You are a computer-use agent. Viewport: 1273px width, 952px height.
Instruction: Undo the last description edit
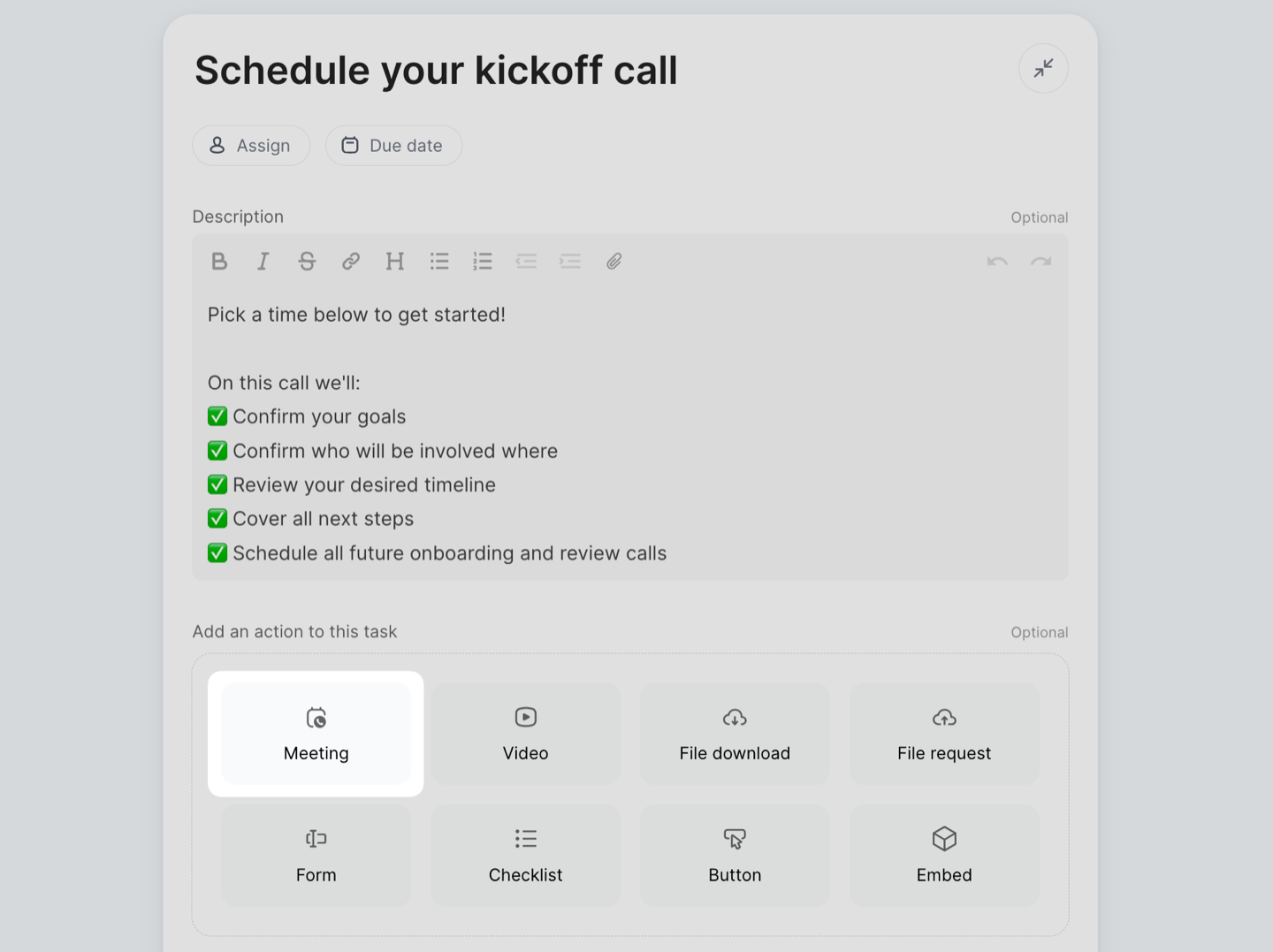click(x=997, y=261)
